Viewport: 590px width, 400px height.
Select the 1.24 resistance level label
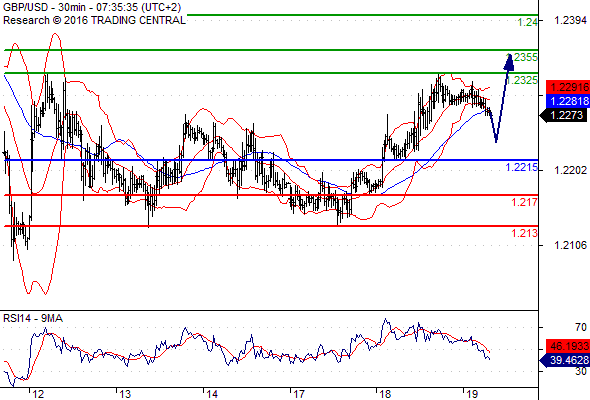click(528, 23)
